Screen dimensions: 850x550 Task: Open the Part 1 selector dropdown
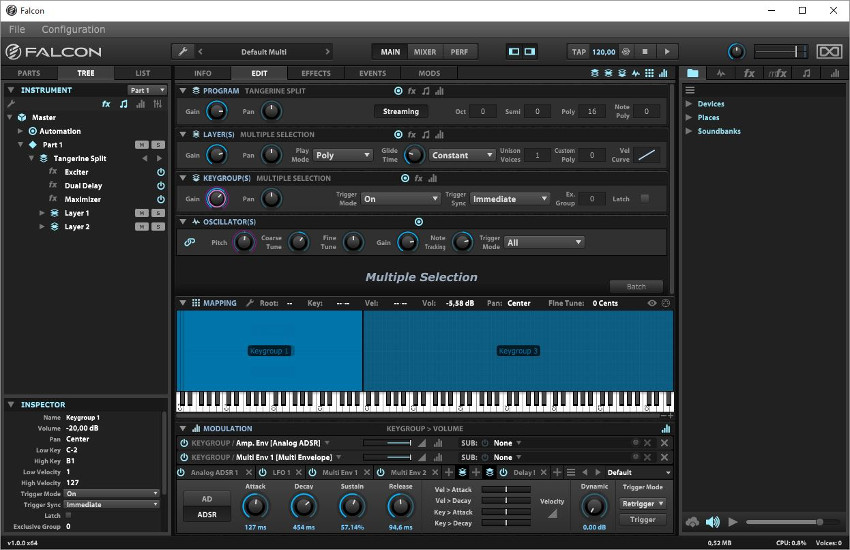coord(147,90)
